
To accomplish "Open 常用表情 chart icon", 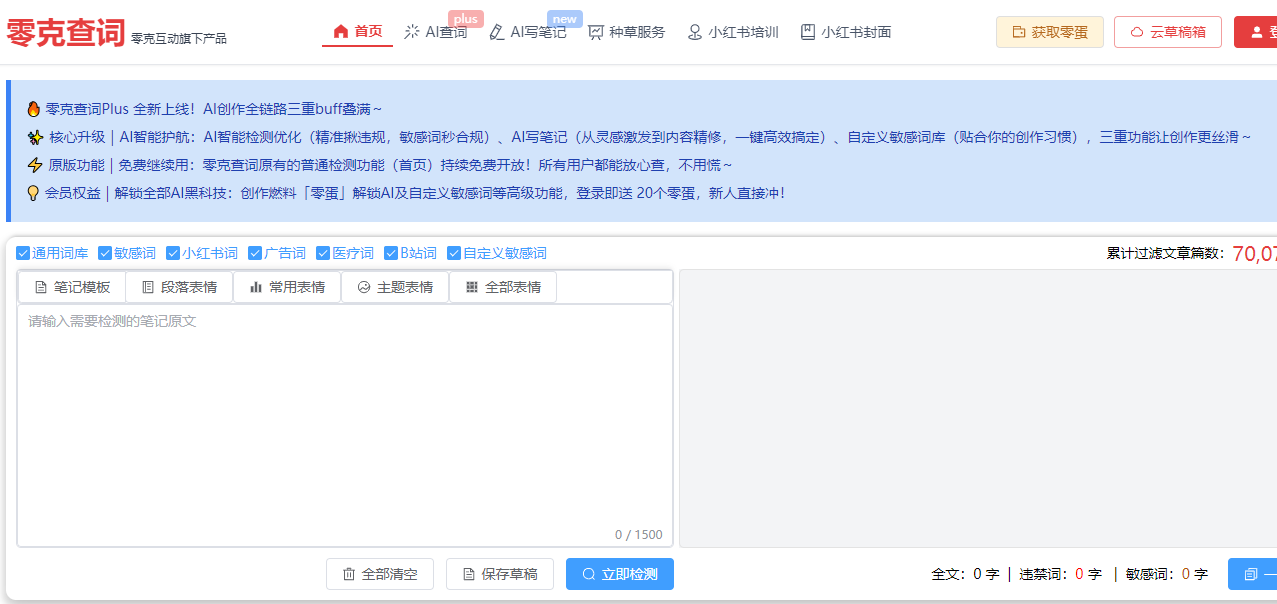I will click(254, 287).
